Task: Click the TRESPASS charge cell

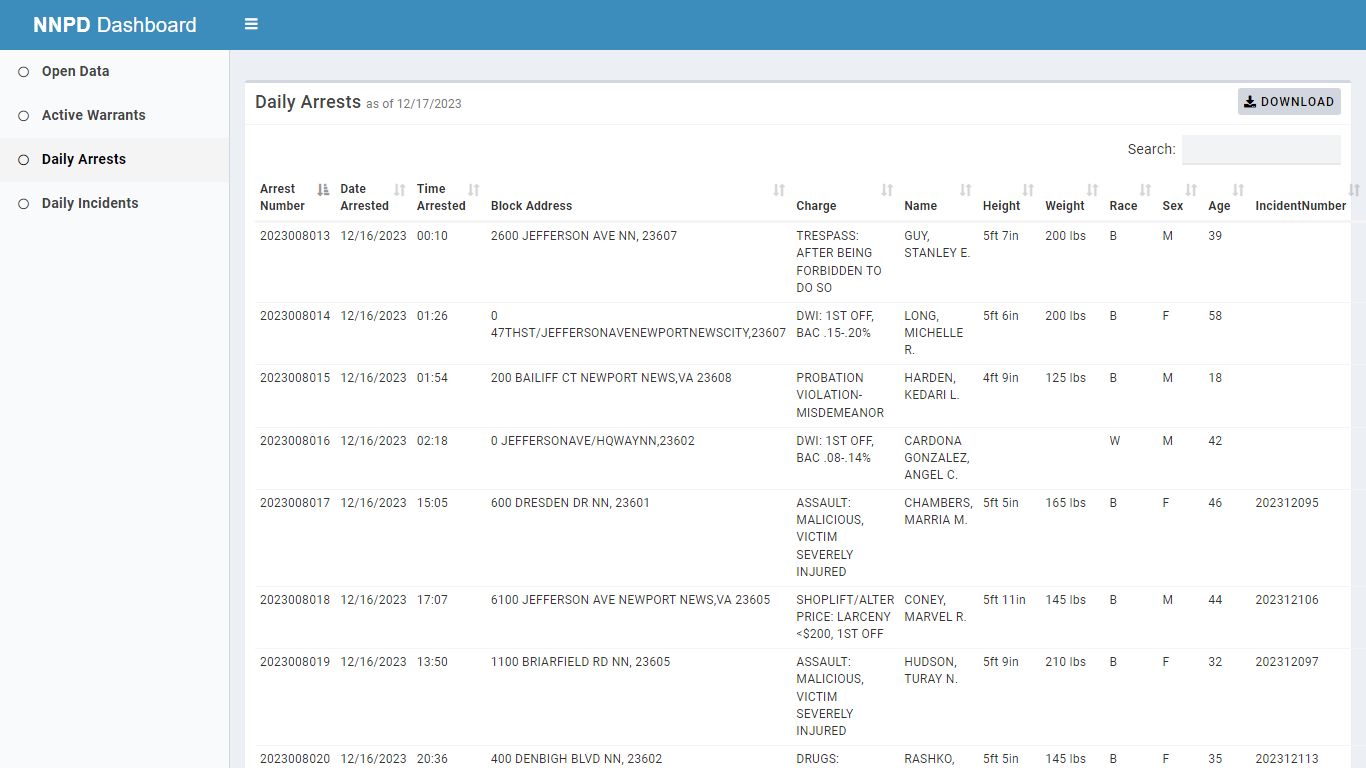Action: (839, 262)
